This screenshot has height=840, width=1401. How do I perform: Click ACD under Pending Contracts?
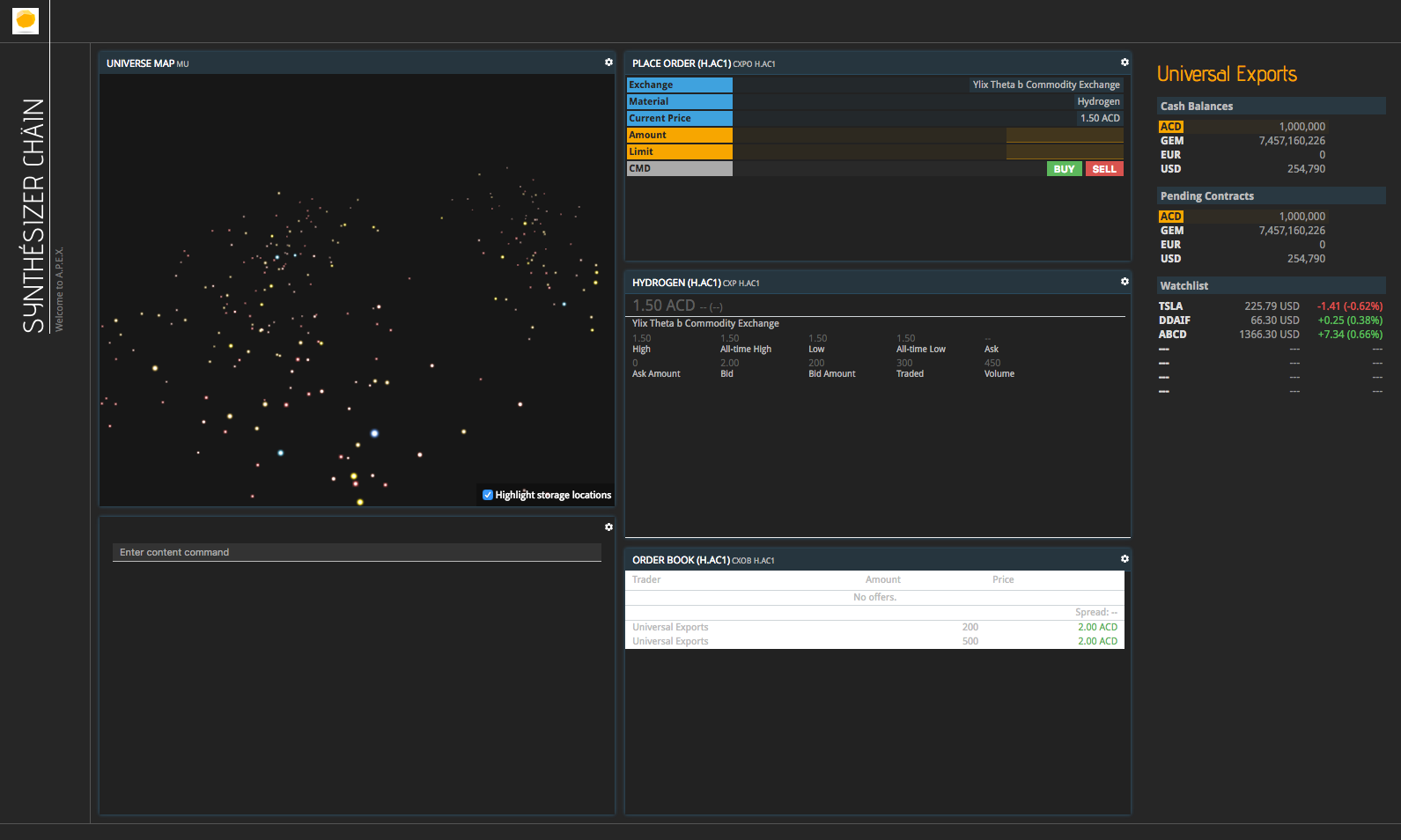(1171, 217)
